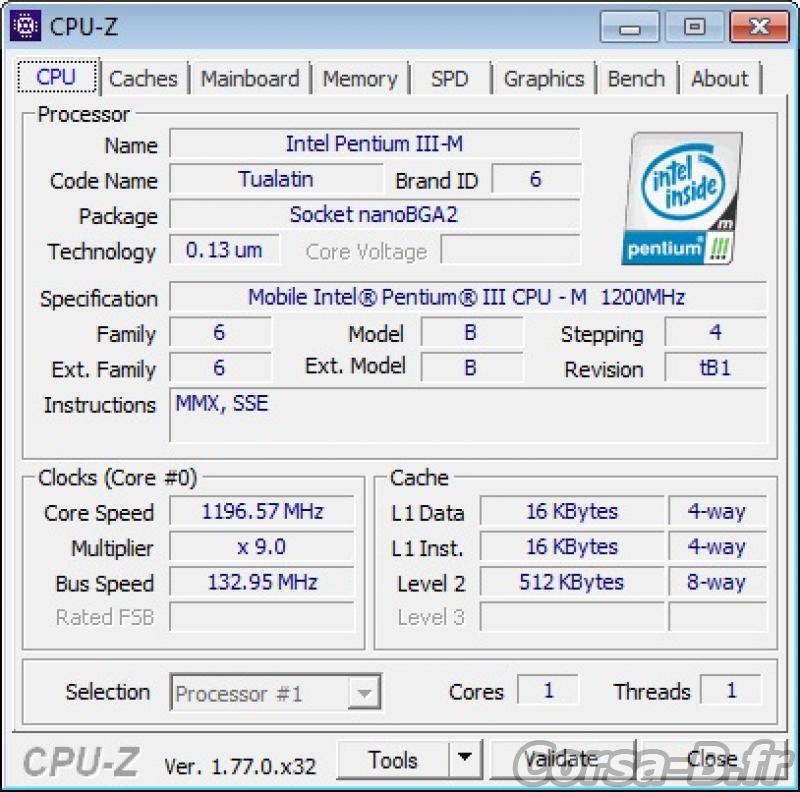Image resolution: width=800 pixels, height=792 pixels.
Task: Click the technology value 0.13 um
Action: pyautogui.click(x=224, y=250)
